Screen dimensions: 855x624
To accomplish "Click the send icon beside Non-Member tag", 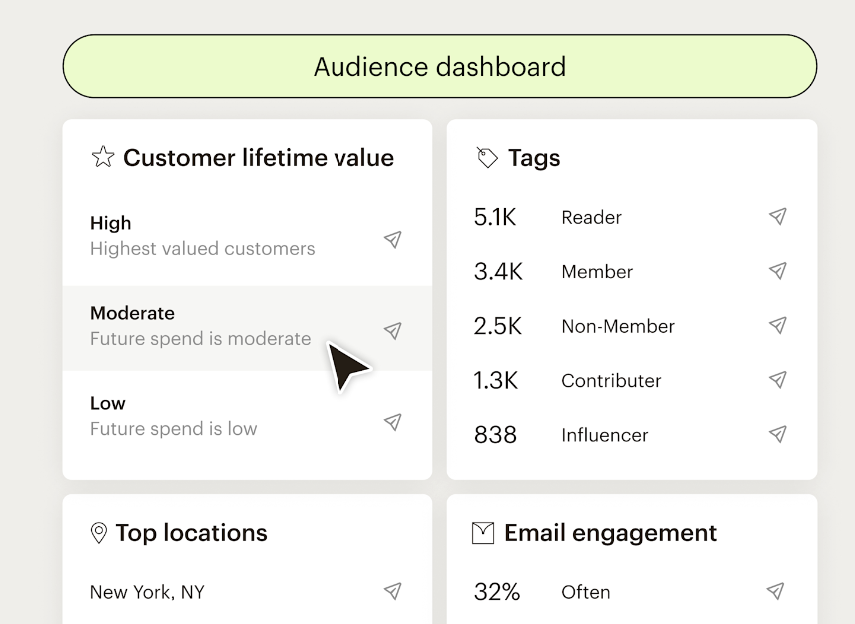I will (777, 325).
